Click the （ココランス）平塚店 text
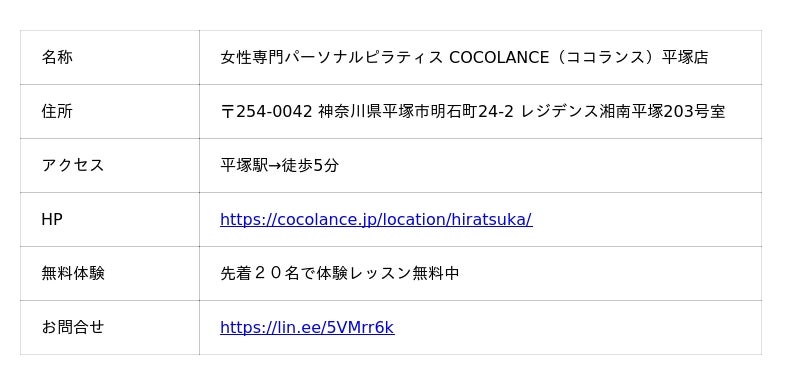The image size is (800, 385). [630, 58]
